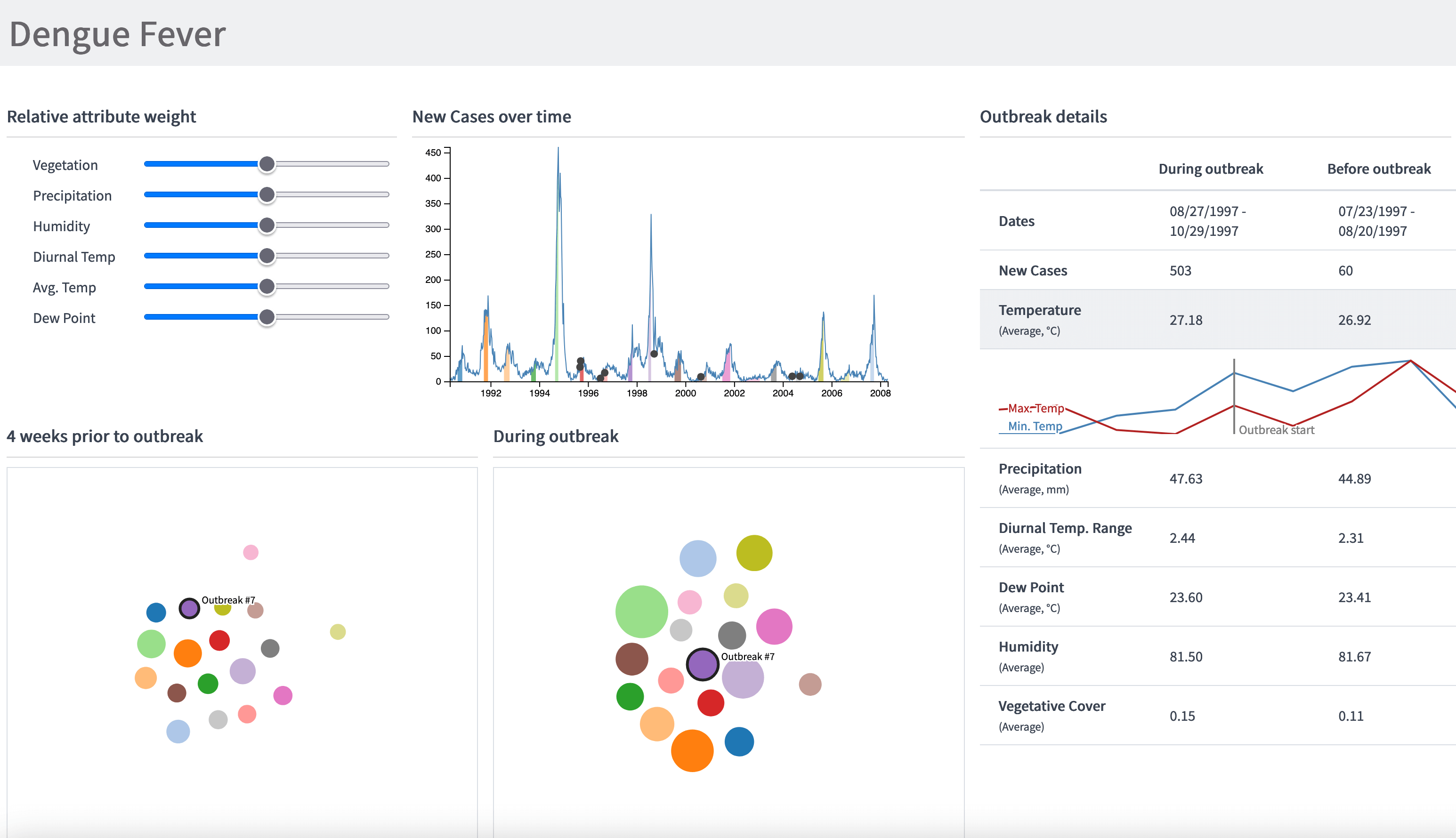Select the brown bubble in During outbreak panel

(632, 659)
